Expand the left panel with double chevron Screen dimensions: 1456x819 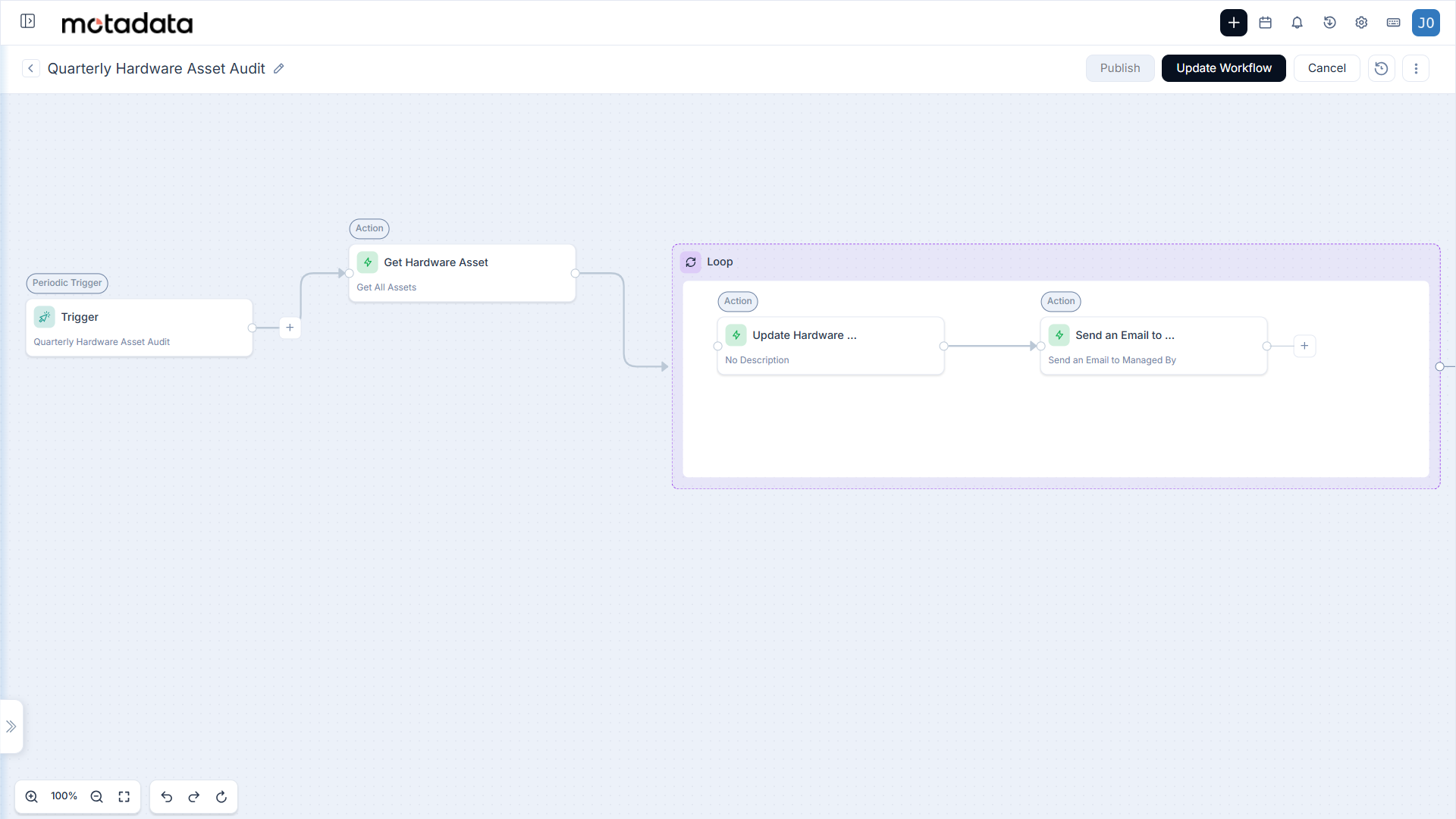[11, 726]
